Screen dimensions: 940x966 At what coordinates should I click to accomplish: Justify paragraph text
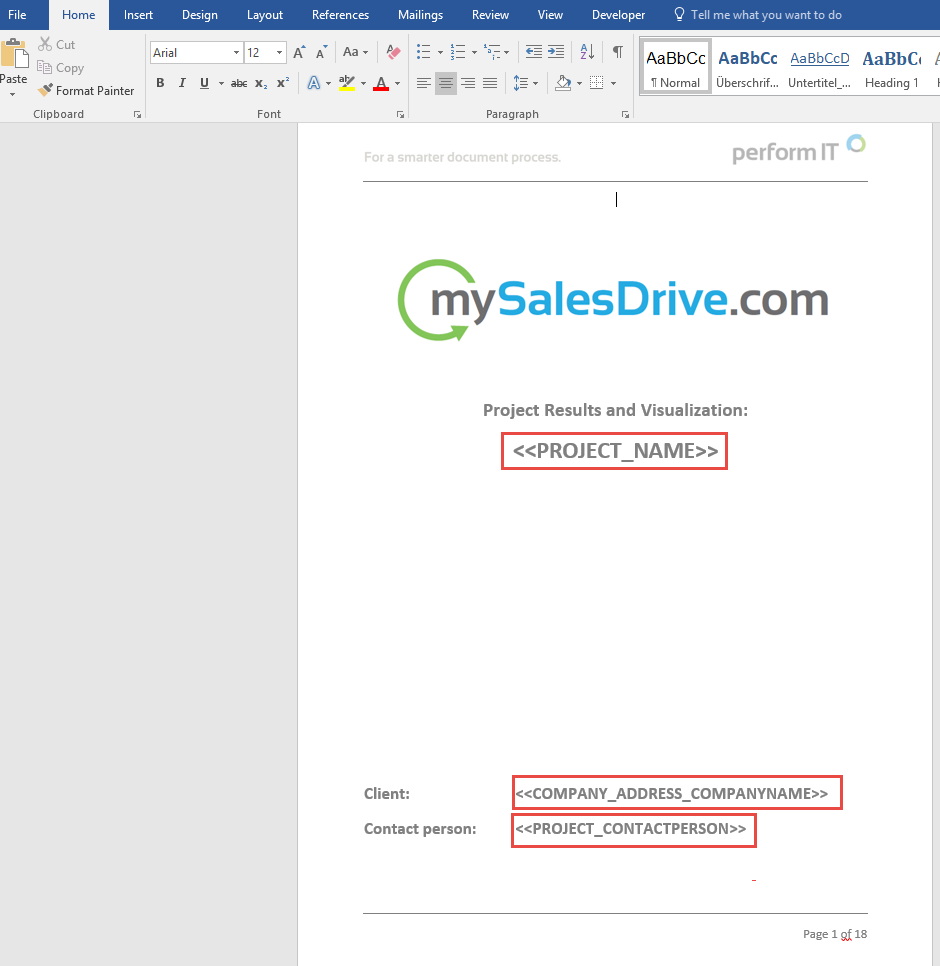pyautogui.click(x=490, y=83)
